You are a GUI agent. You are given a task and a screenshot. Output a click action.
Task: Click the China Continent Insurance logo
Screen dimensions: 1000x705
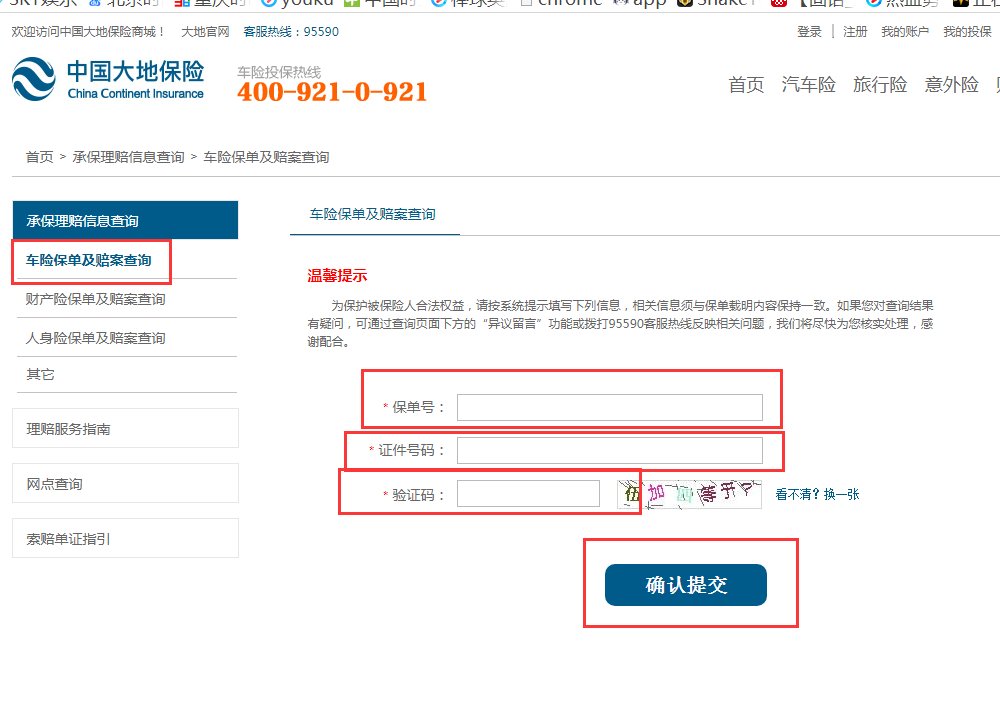pyautogui.click(x=108, y=80)
